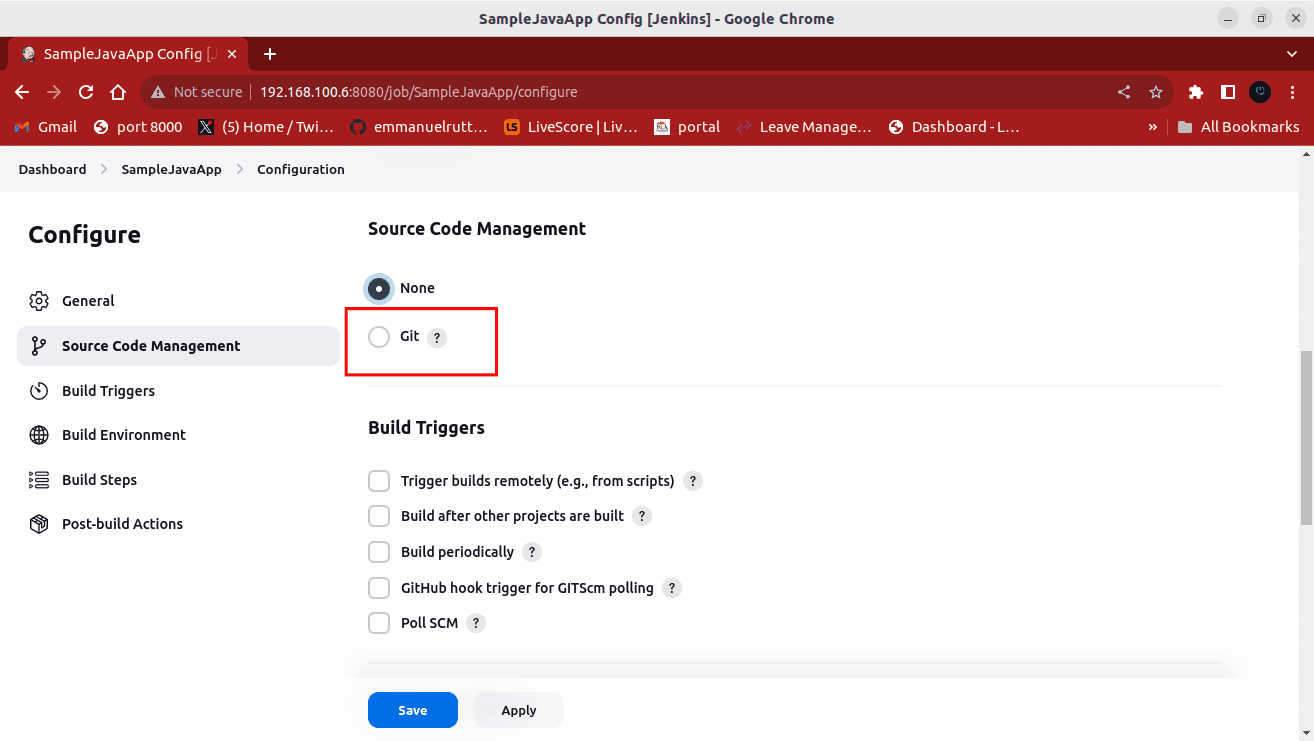Expand the hidden bookmarks overflow chevron
Screen dimensions: 1314x741
(x=1153, y=127)
